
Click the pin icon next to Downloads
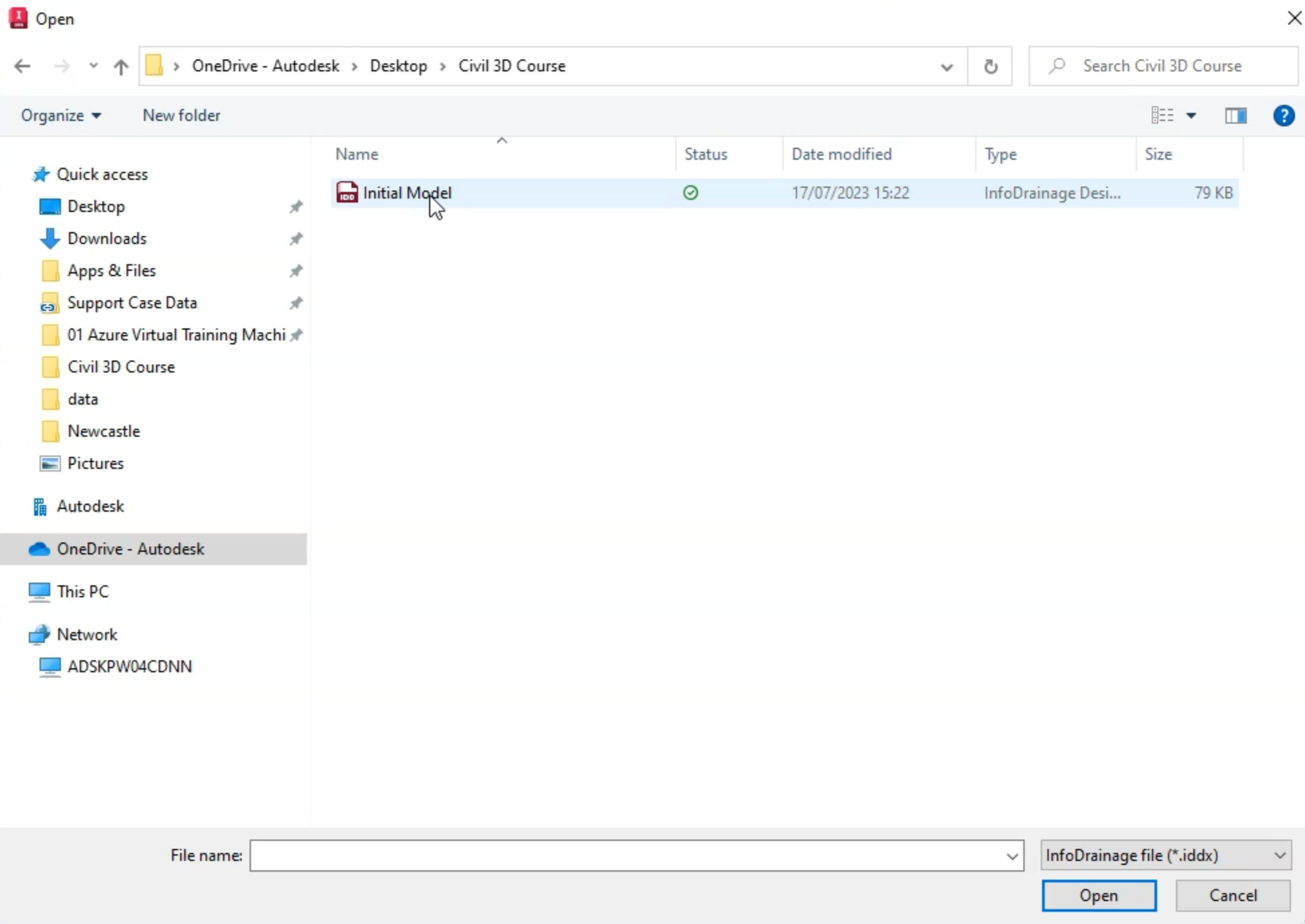point(296,239)
